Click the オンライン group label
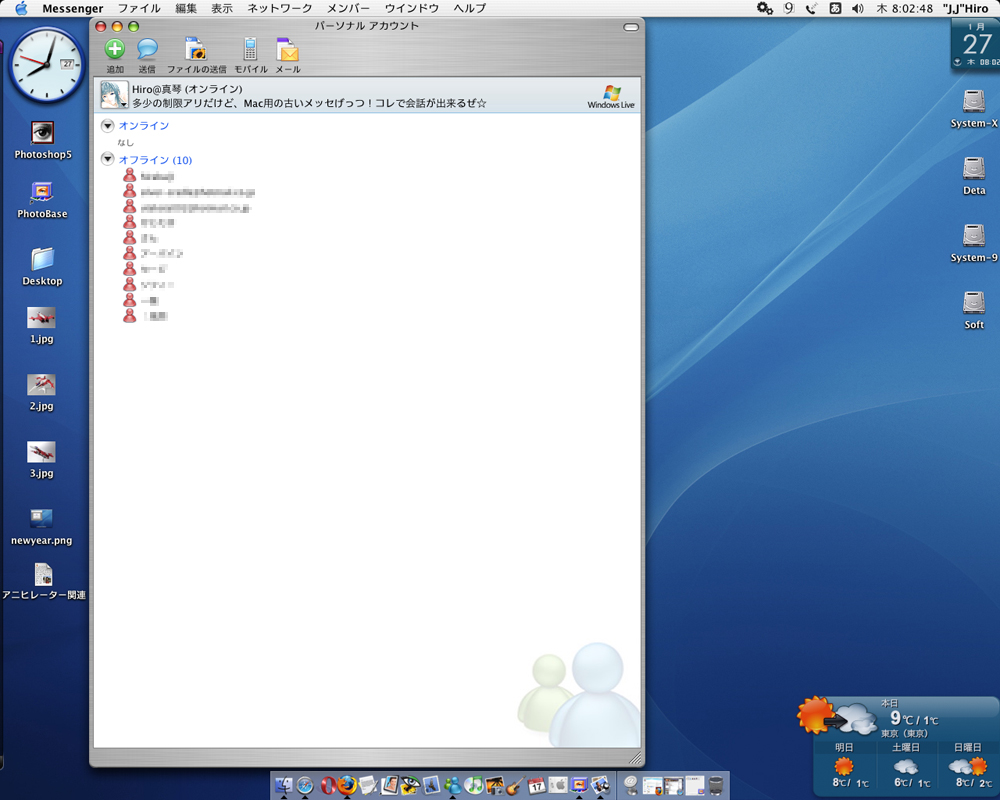The height and width of the screenshot is (800, 1000). point(143,126)
